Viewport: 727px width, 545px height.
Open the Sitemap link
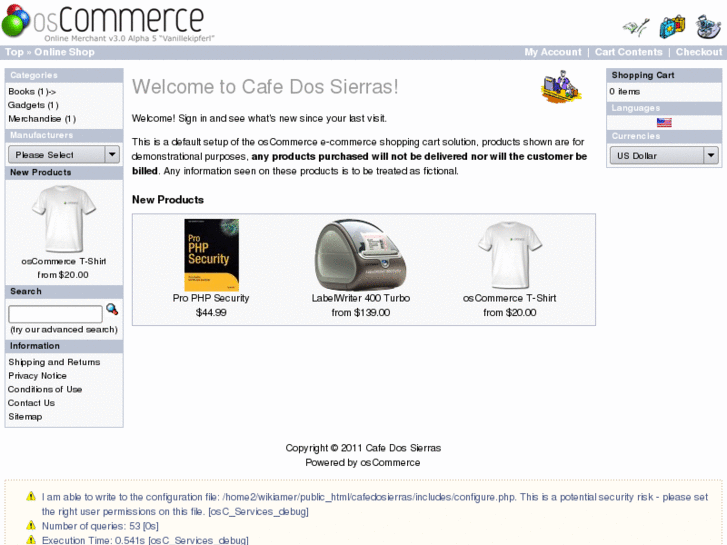point(25,417)
